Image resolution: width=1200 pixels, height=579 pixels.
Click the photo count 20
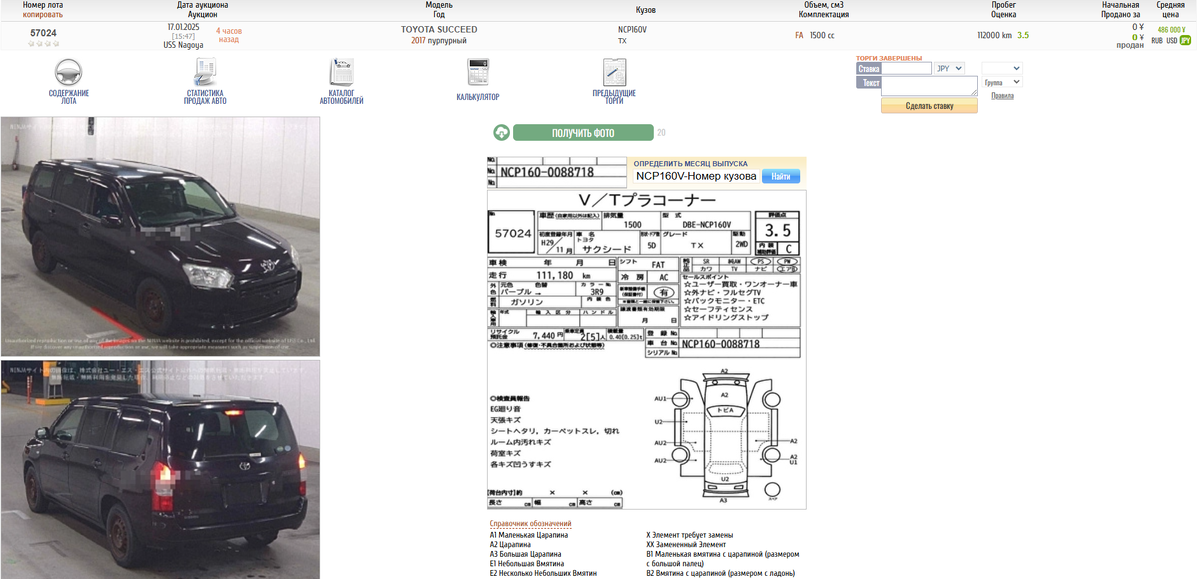click(x=661, y=133)
